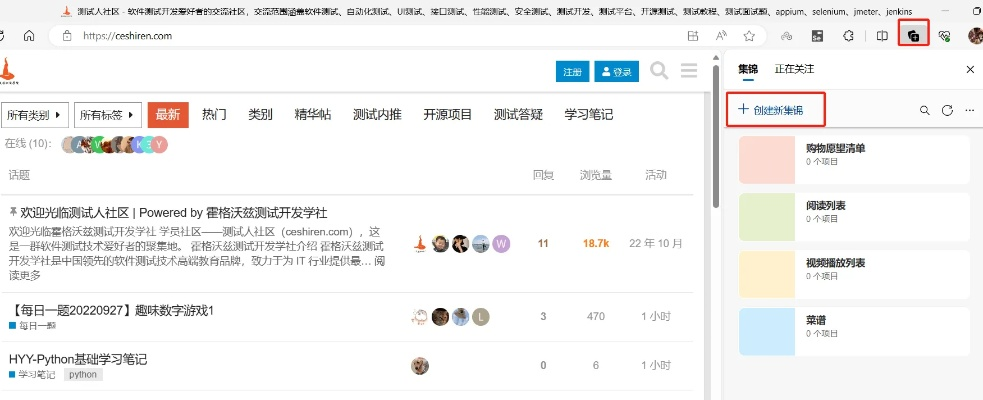983x400 pixels.
Task: Open the 所有类别 dropdown
Action: coord(34,115)
